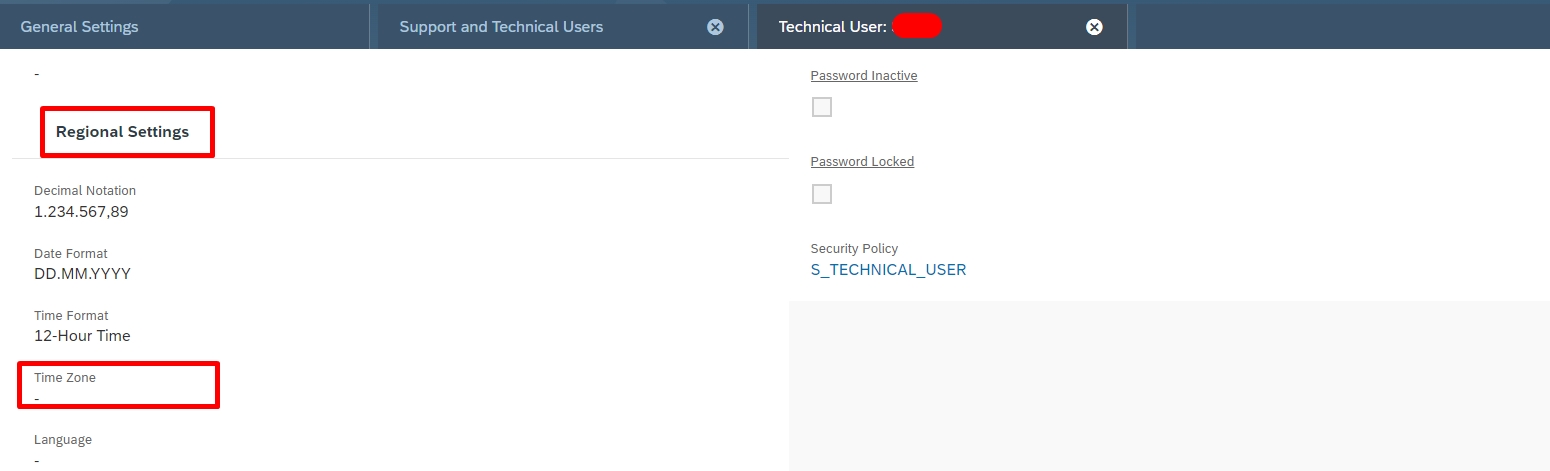Switch to the General Settings tab
The width and height of the screenshot is (1550, 471).
pos(80,27)
